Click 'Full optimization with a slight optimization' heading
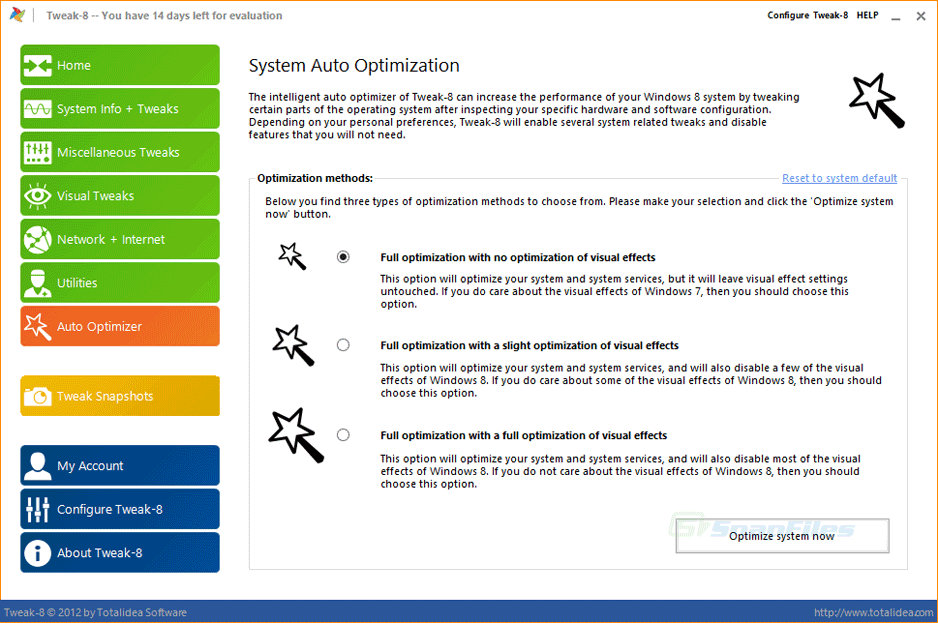The image size is (938, 623). click(529, 345)
